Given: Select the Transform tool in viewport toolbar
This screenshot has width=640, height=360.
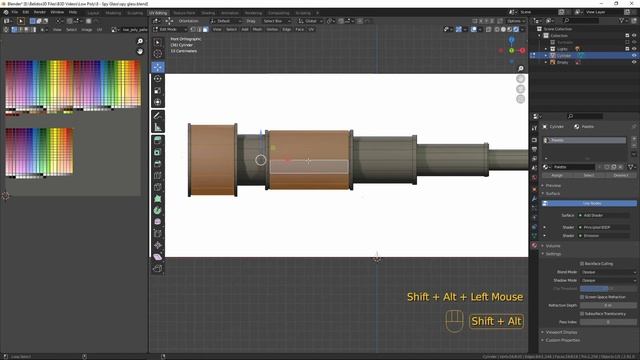Looking at the screenshot, I should (x=158, y=102).
